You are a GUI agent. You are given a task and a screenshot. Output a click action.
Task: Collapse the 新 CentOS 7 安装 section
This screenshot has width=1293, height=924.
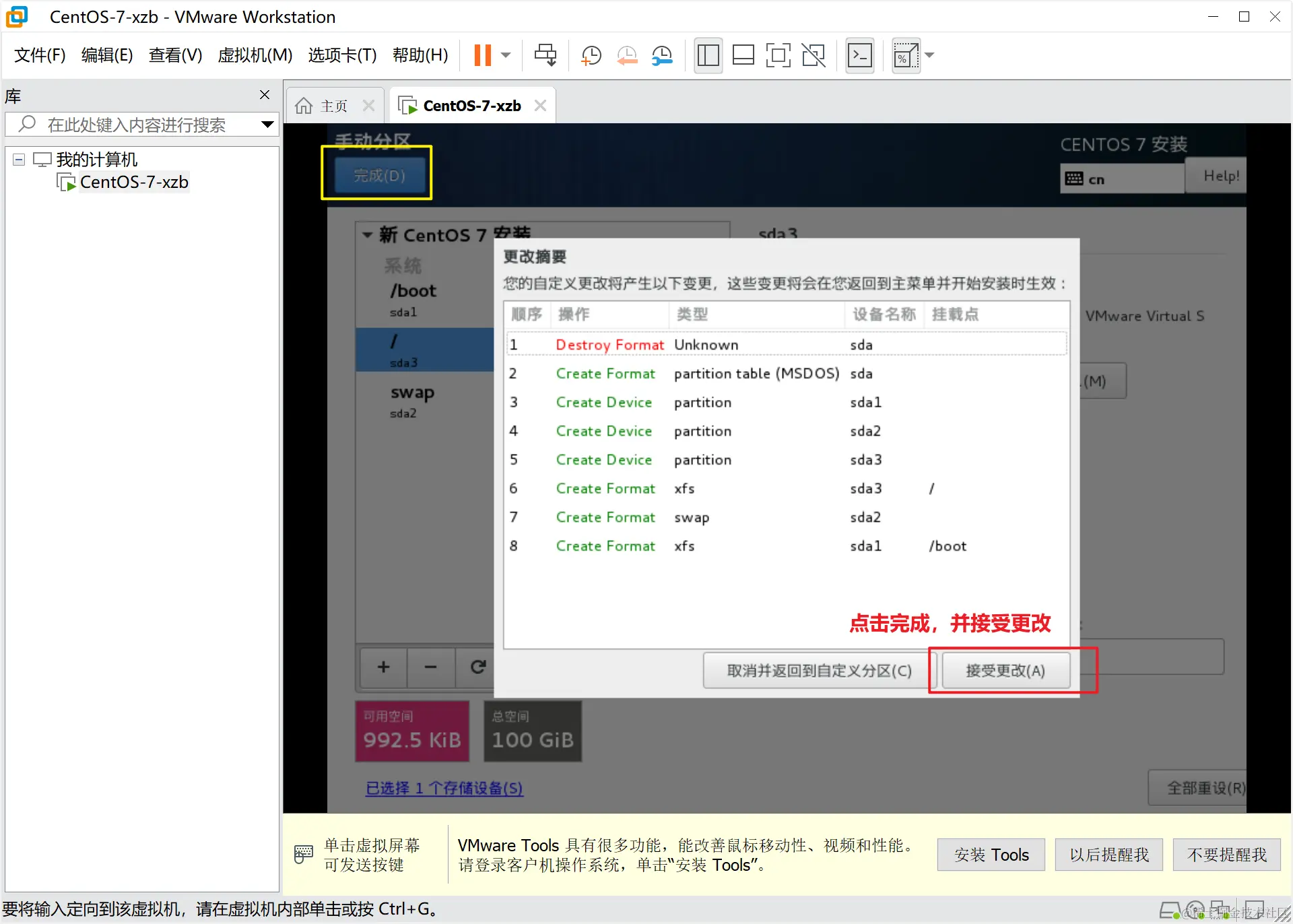coord(367,235)
